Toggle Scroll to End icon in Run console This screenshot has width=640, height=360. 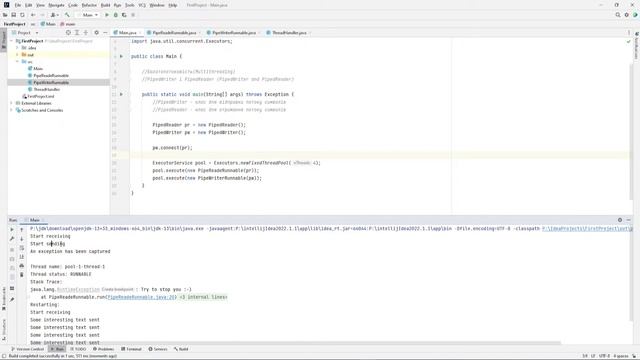(x=22, y=257)
